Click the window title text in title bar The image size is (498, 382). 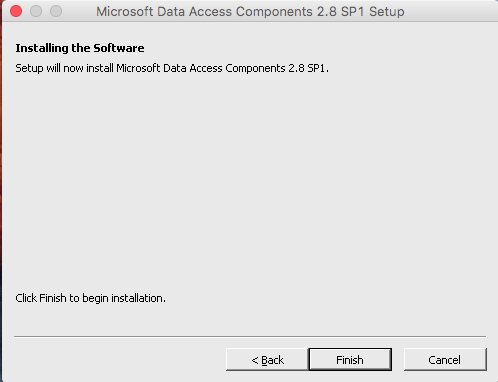250,12
